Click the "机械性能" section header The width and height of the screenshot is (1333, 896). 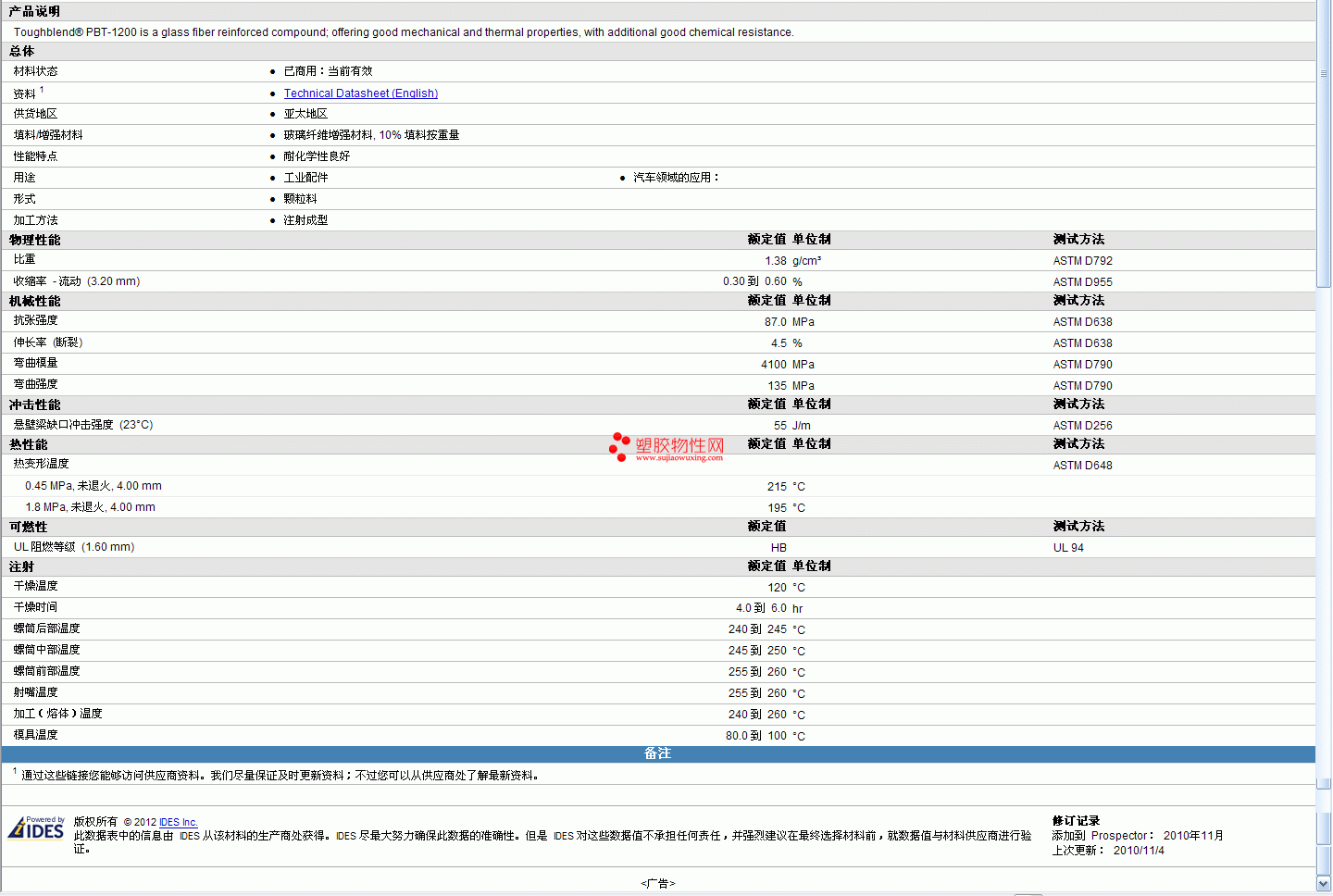coord(35,301)
